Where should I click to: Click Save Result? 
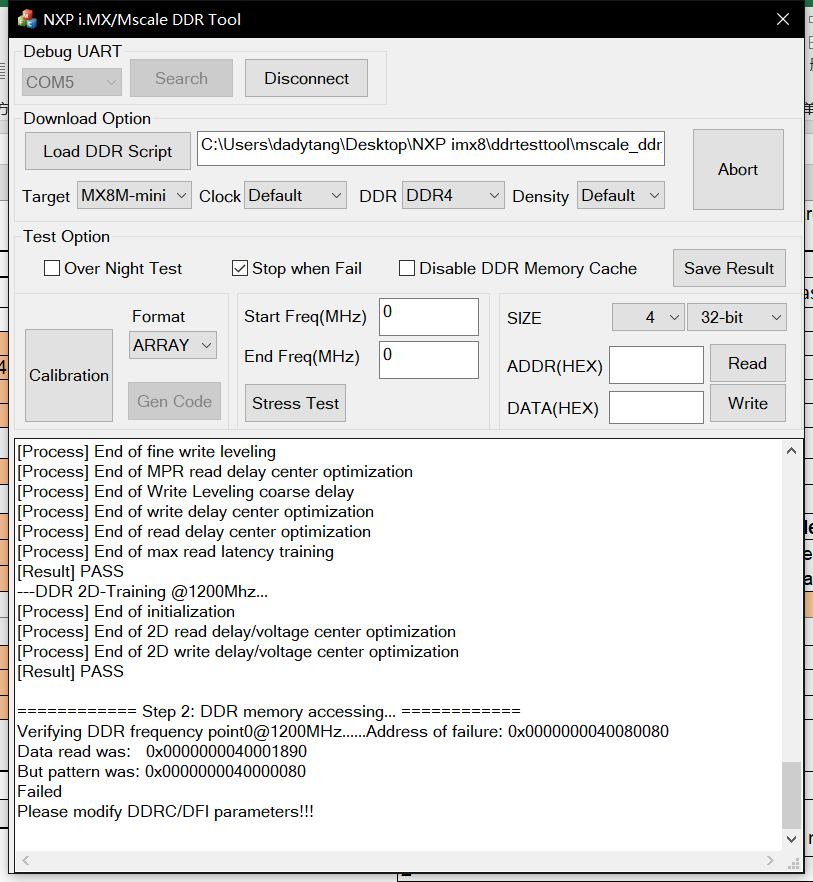click(x=729, y=268)
